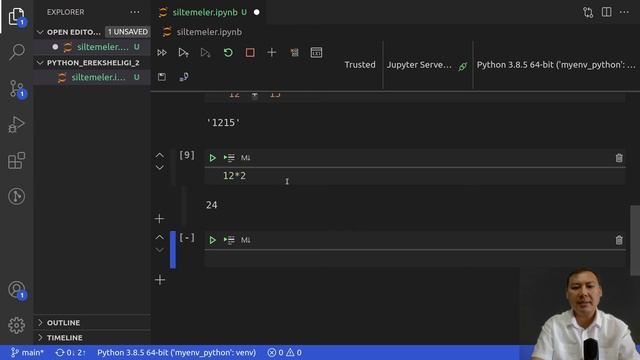Click the Trusted notebook status
This screenshot has height=360, width=640.
point(360,65)
